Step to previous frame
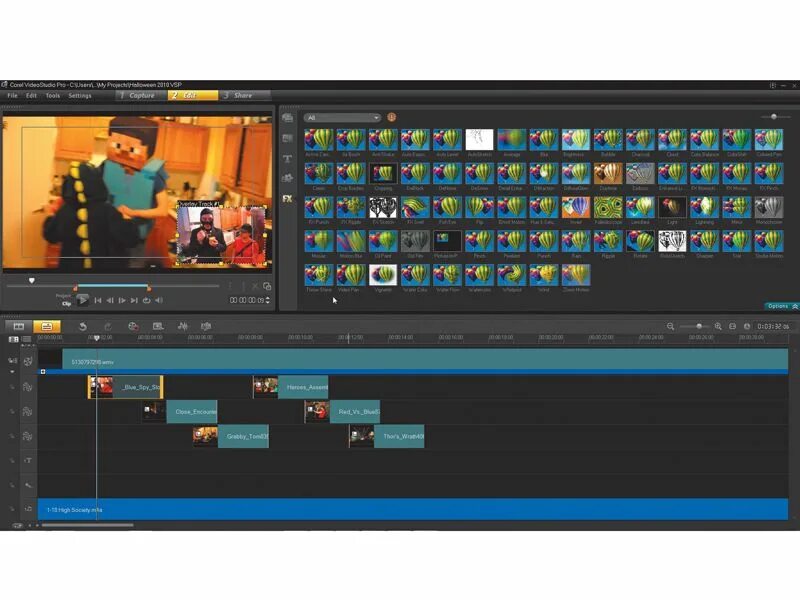This screenshot has height=600, width=800. click(x=110, y=301)
